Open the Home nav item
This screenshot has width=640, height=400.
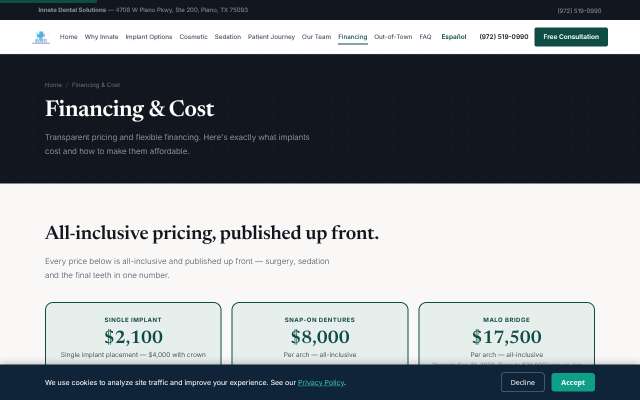click(69, 37)
